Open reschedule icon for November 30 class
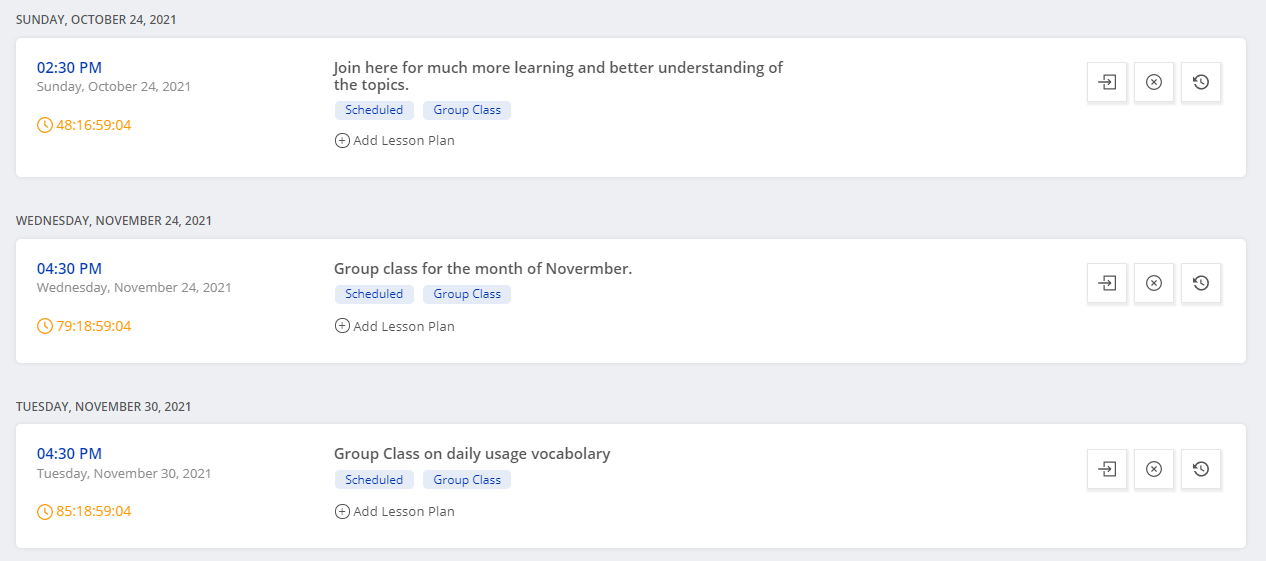This screenshot has width=1266, height=561. [1201, 468]
